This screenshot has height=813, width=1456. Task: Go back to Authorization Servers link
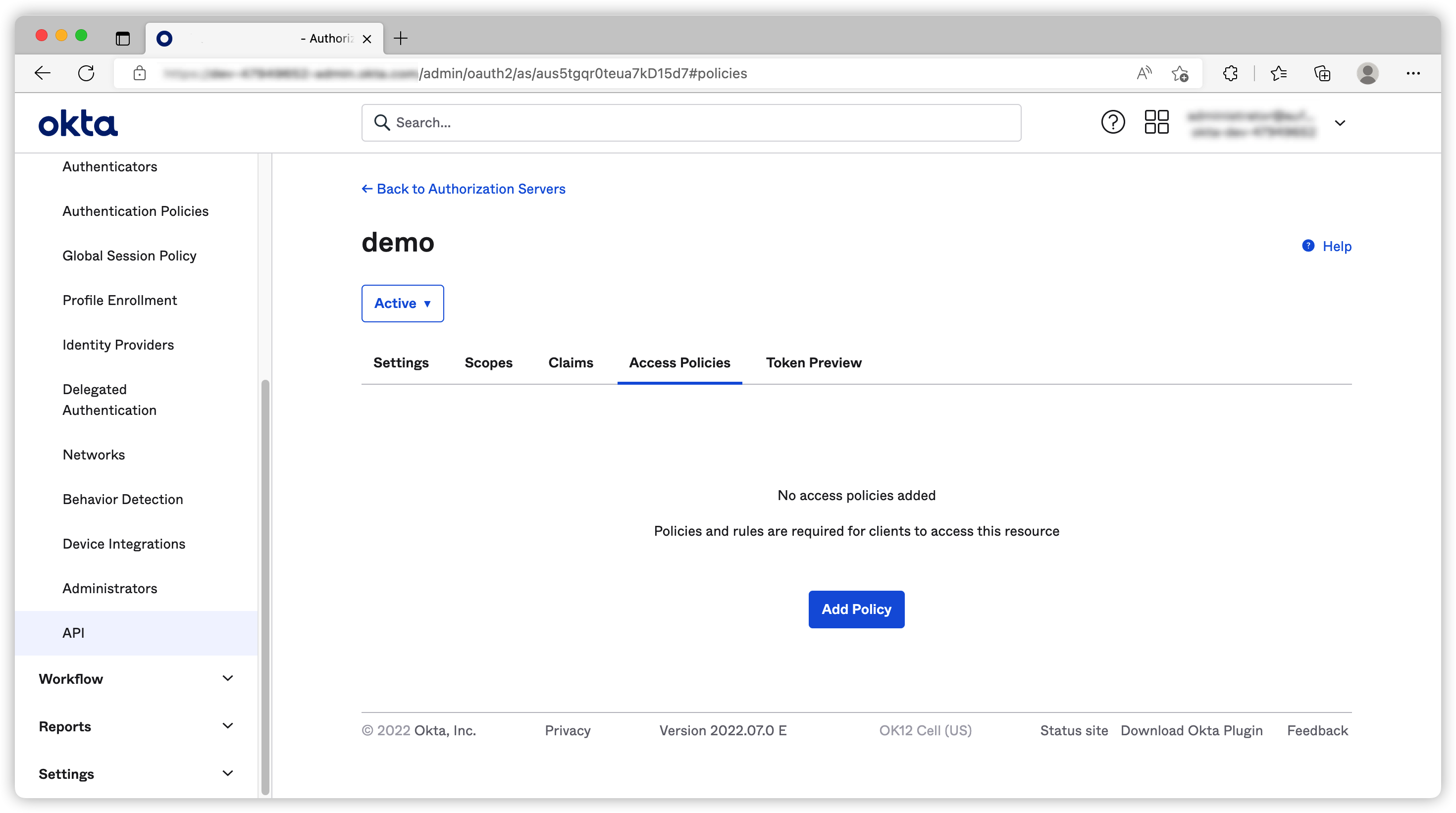[464, 189]
